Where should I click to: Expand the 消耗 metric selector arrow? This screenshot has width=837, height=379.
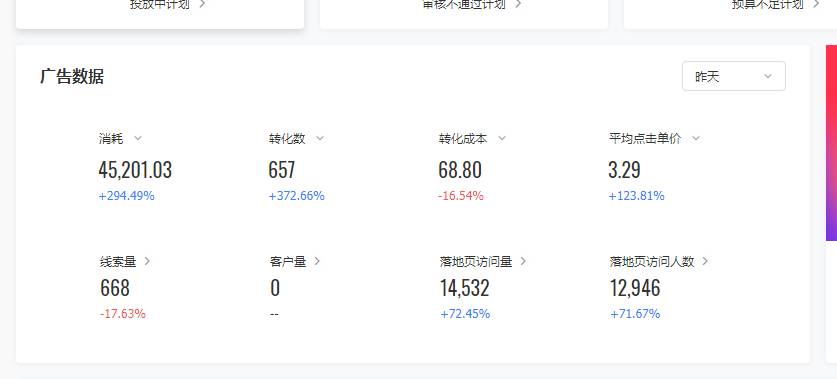[138, 139]
